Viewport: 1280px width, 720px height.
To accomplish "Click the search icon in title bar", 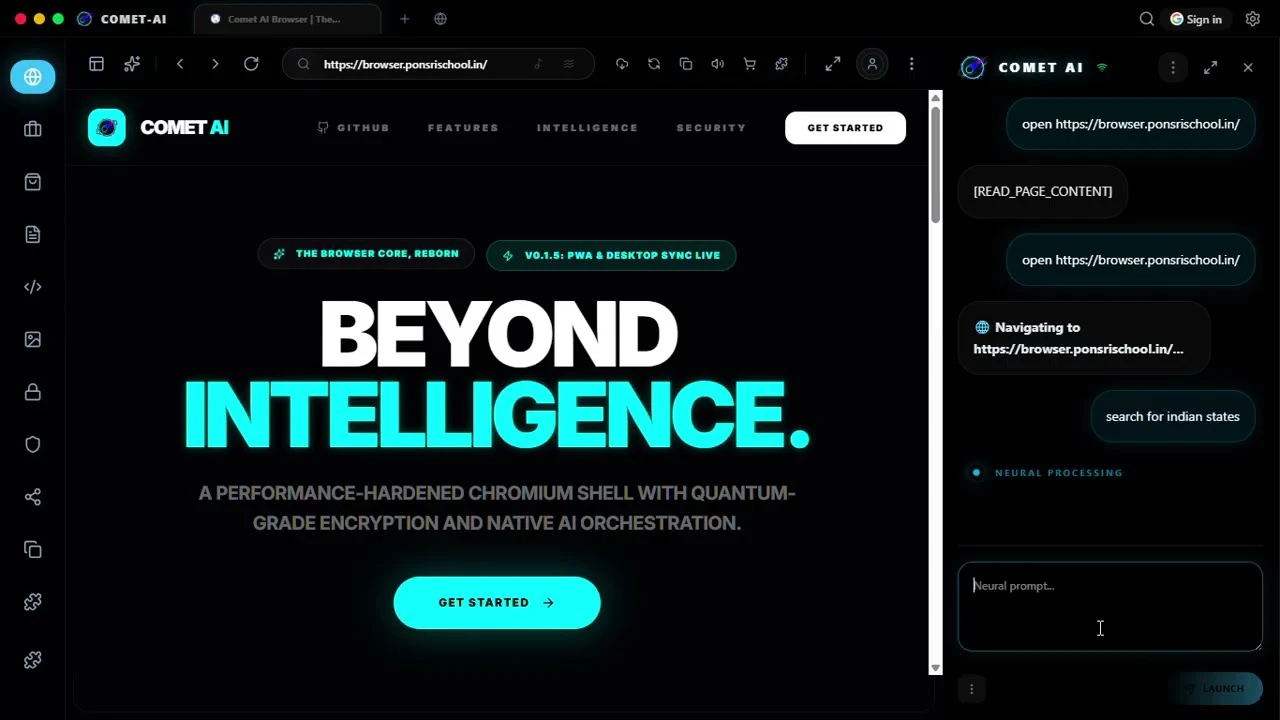I will [x=1147, y=19].
